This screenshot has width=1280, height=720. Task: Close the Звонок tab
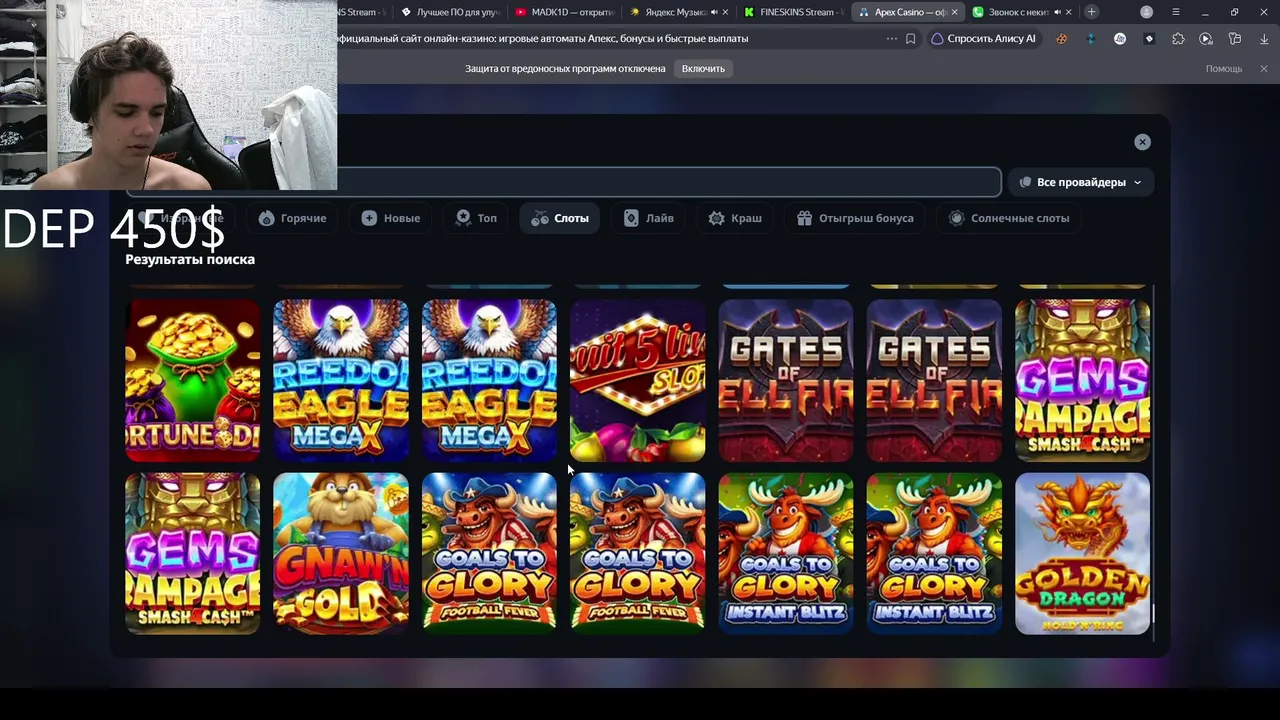(1069, 12)
